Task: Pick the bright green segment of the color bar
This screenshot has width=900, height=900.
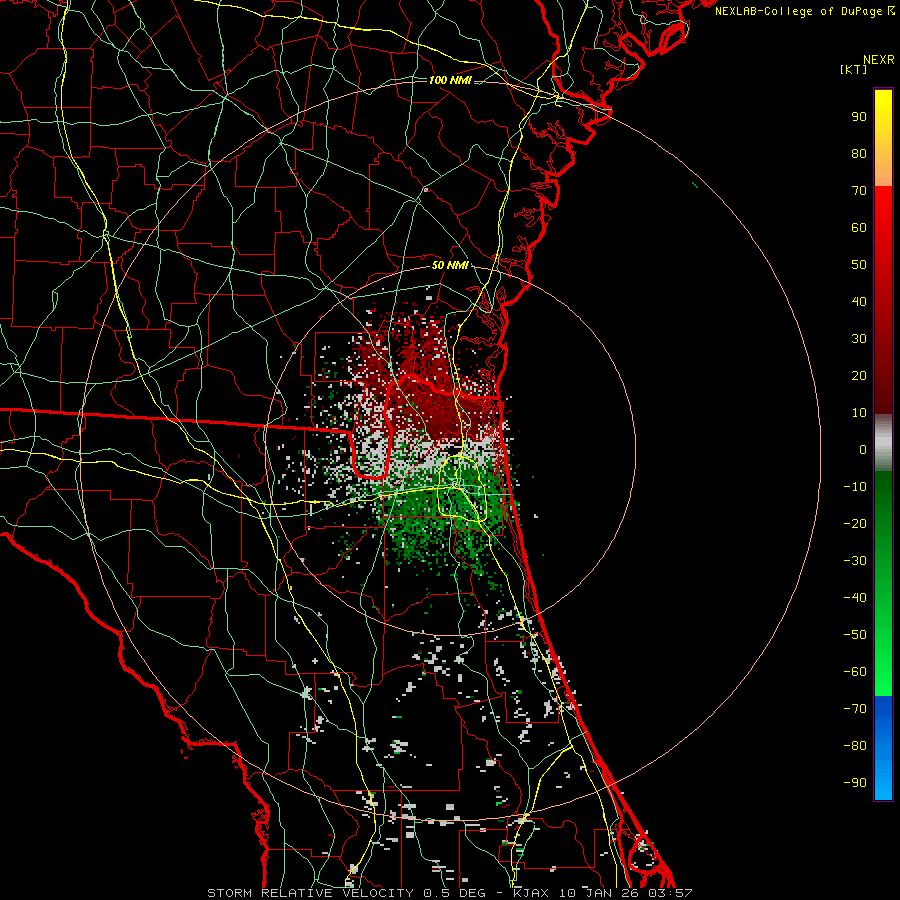Action: coord(883,583)
